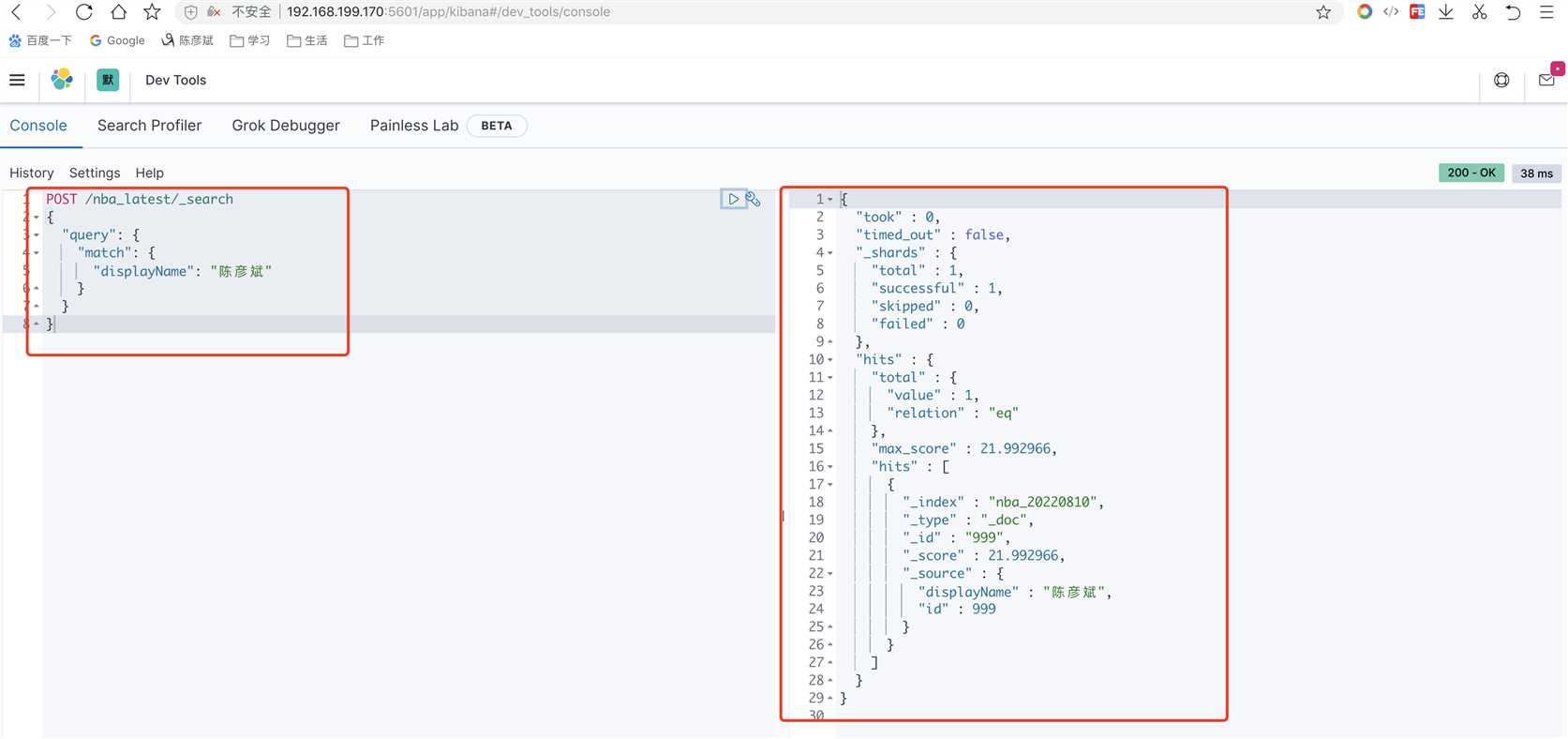The image size is (1568, 739).
Task: Collapse the "_shards" block fold arrow
Action: (x=830, y=252)
